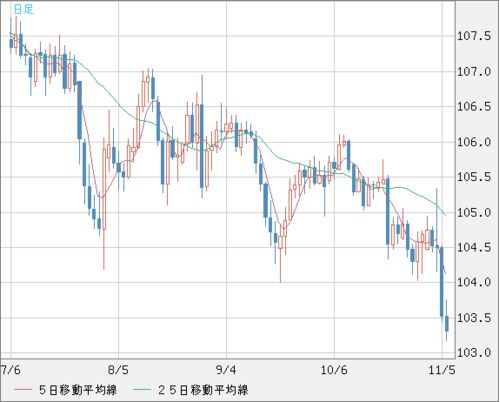Click the 7/6 date label
Image resolution: width=500 pixels, height=402 pixels.
click(11, 370)
